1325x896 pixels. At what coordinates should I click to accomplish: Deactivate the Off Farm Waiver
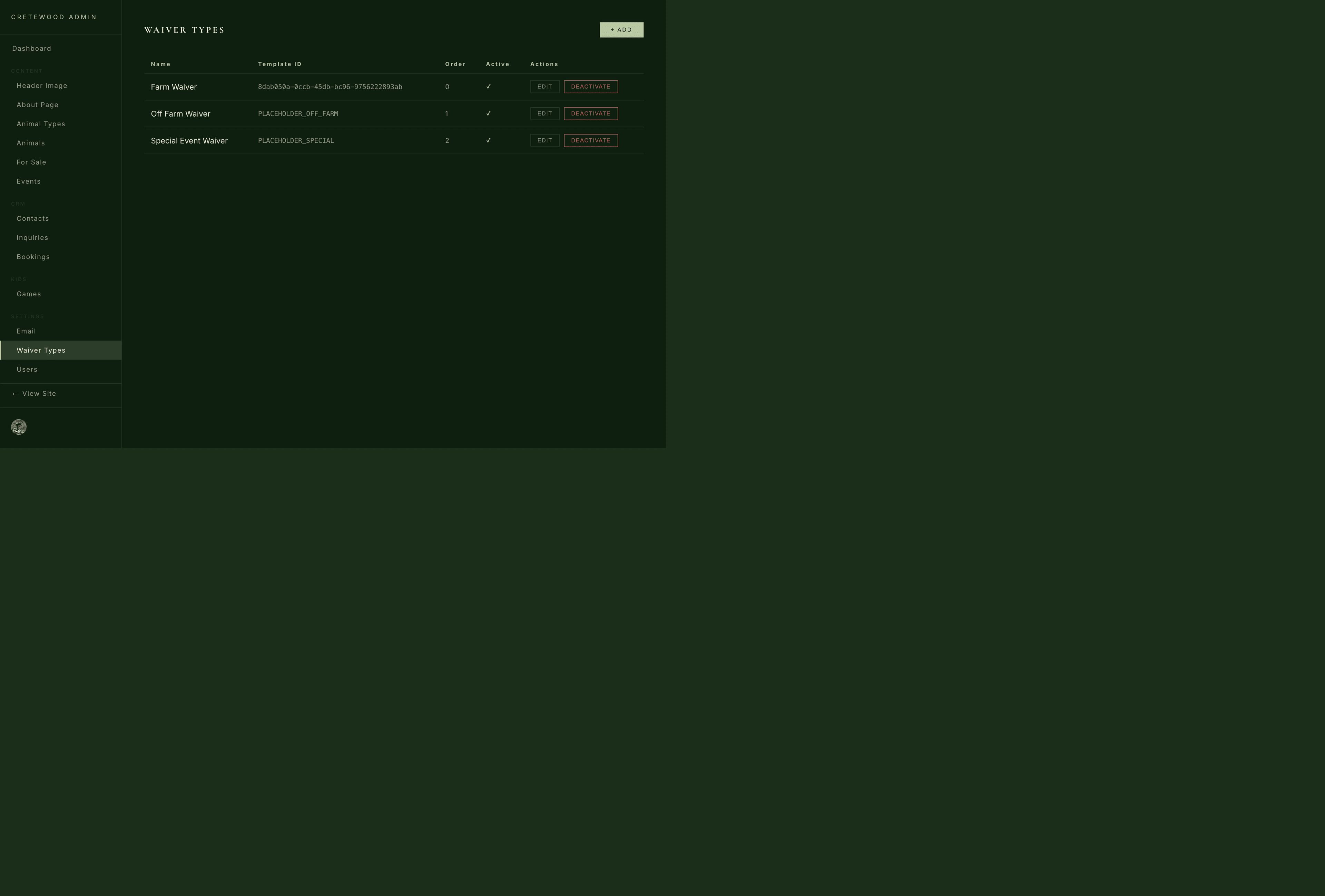(590, 114)
